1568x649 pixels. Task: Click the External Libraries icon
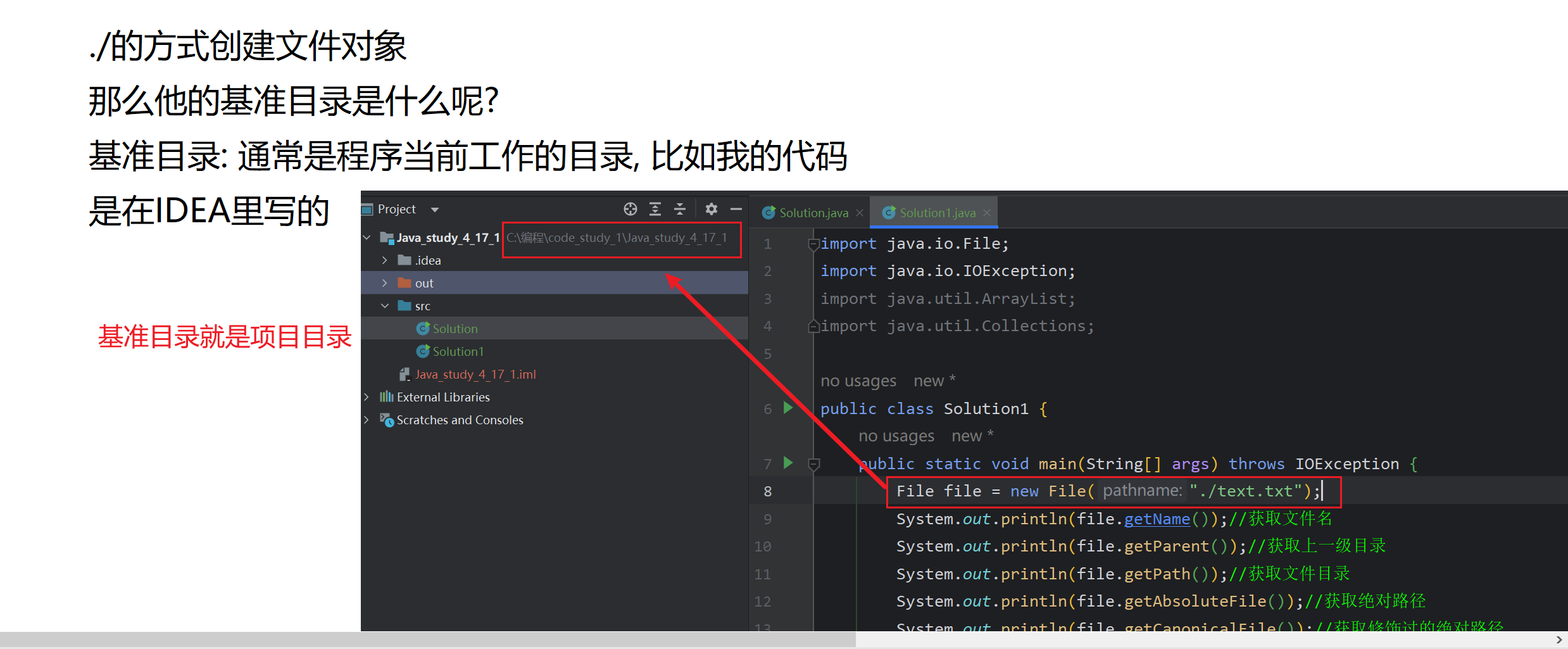tap(388, 396)
